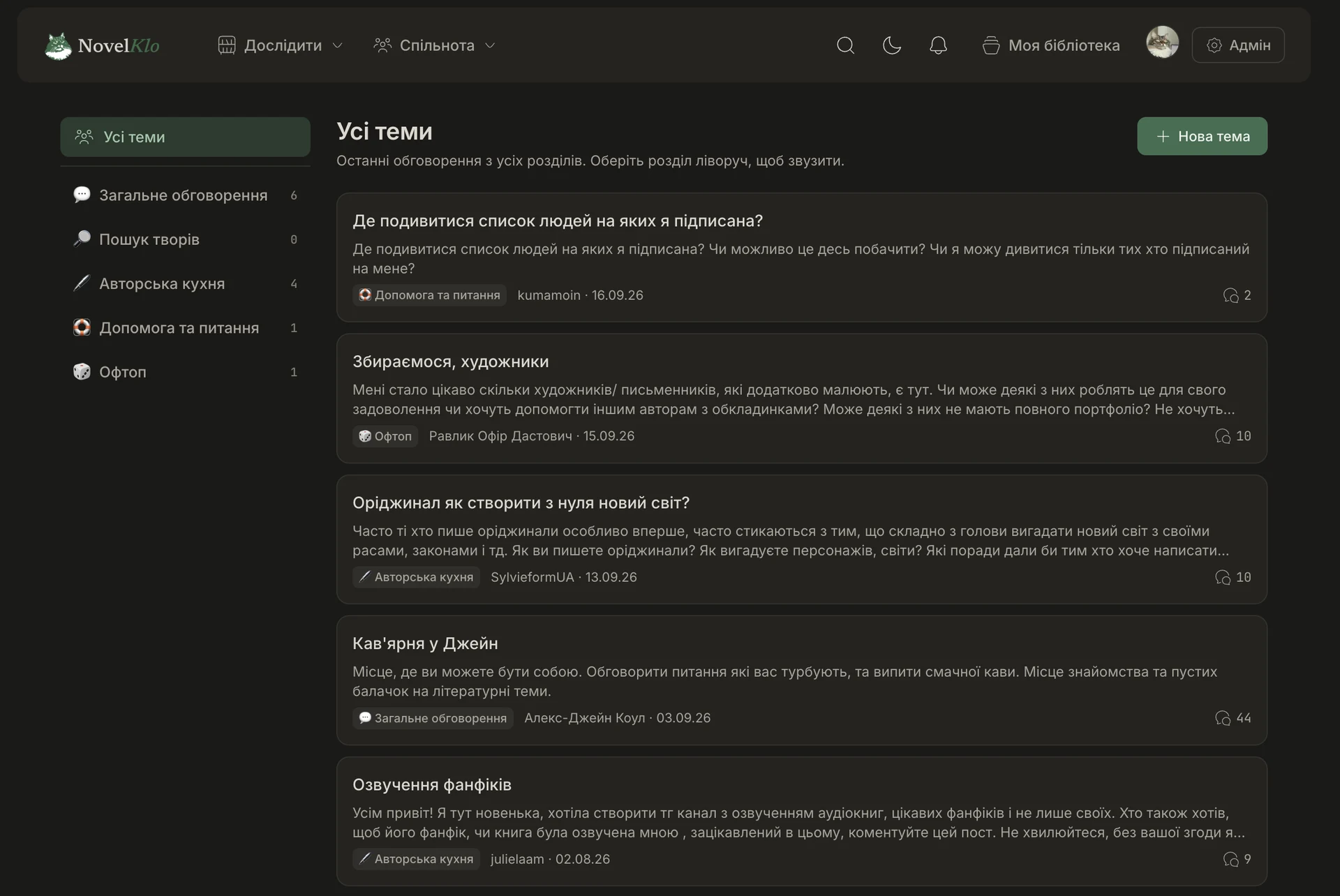
Task: Open the Дослідити menu
Action: pyautogui.click(x=281, y=45)
